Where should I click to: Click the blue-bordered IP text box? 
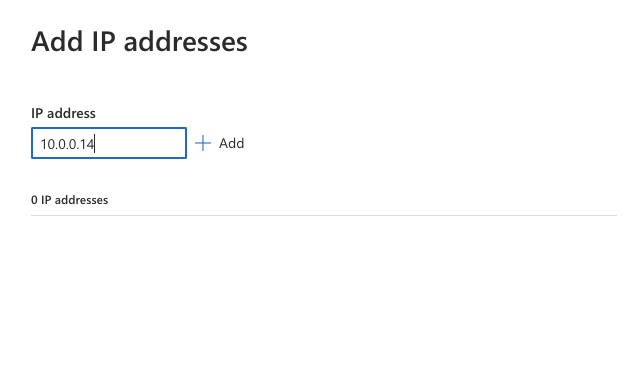click(109, 143)
